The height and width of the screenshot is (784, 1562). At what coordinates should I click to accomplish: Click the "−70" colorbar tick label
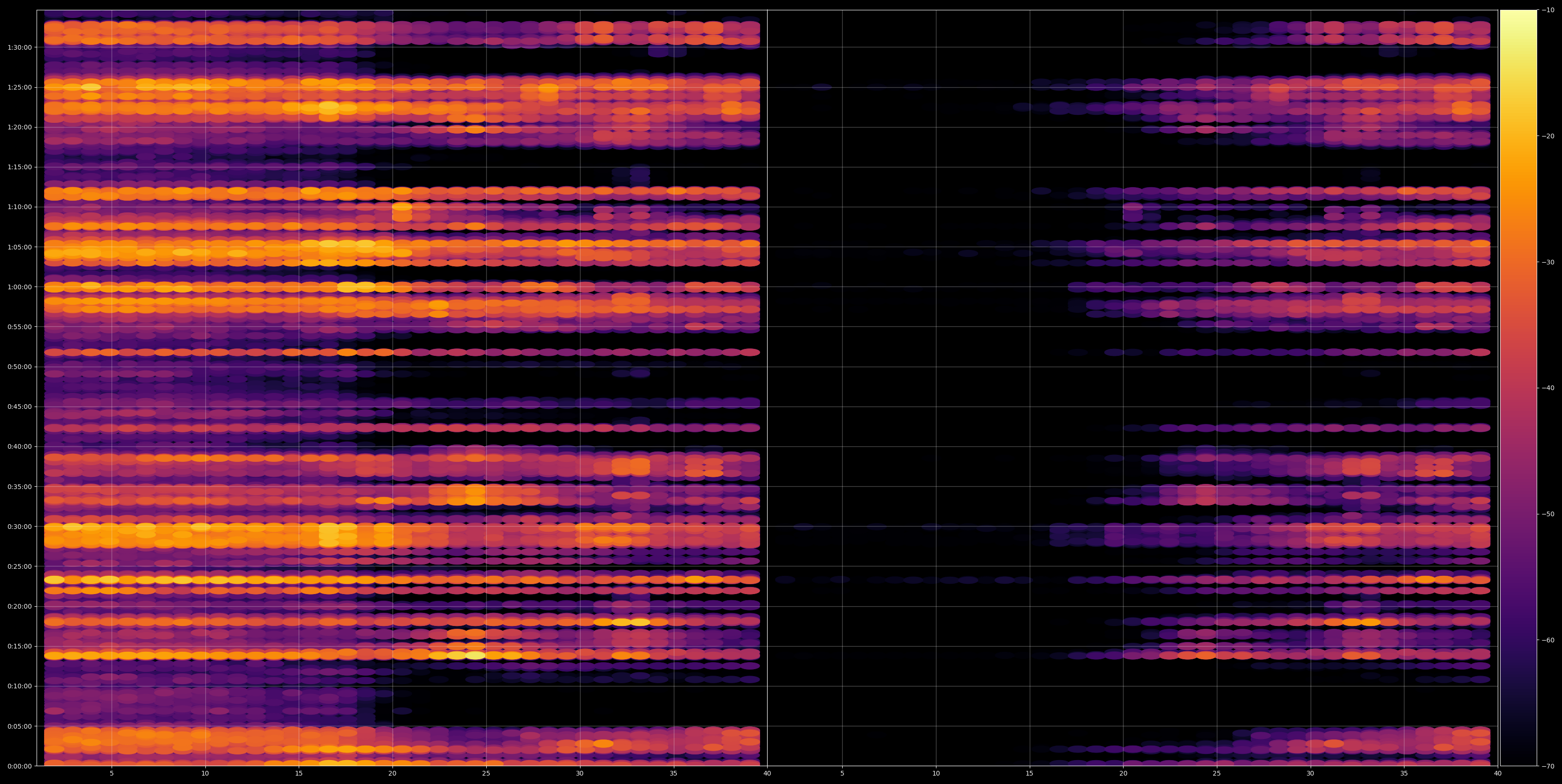tap(1548, 766)
